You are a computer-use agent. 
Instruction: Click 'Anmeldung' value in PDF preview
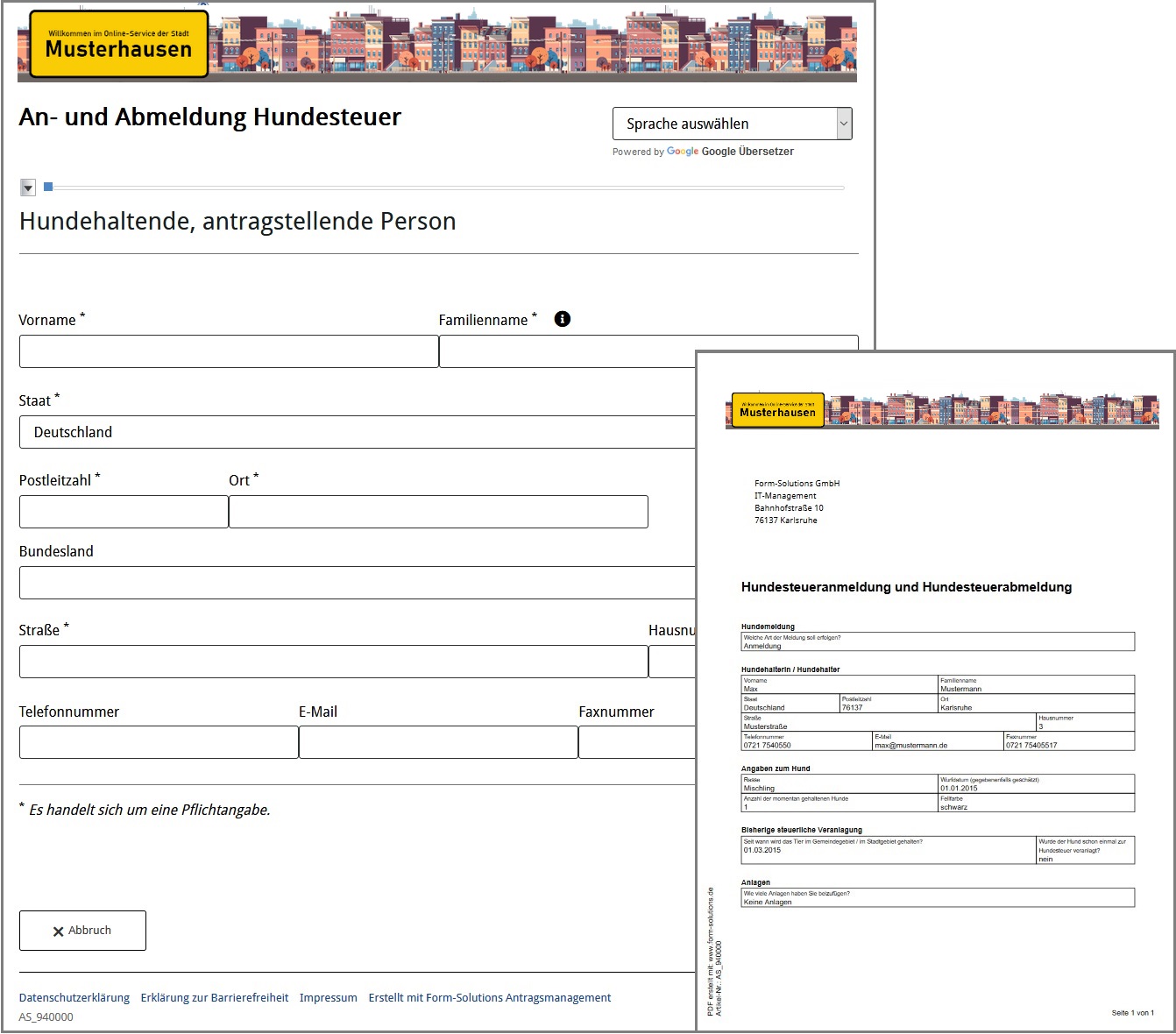[x=762, y=646]
